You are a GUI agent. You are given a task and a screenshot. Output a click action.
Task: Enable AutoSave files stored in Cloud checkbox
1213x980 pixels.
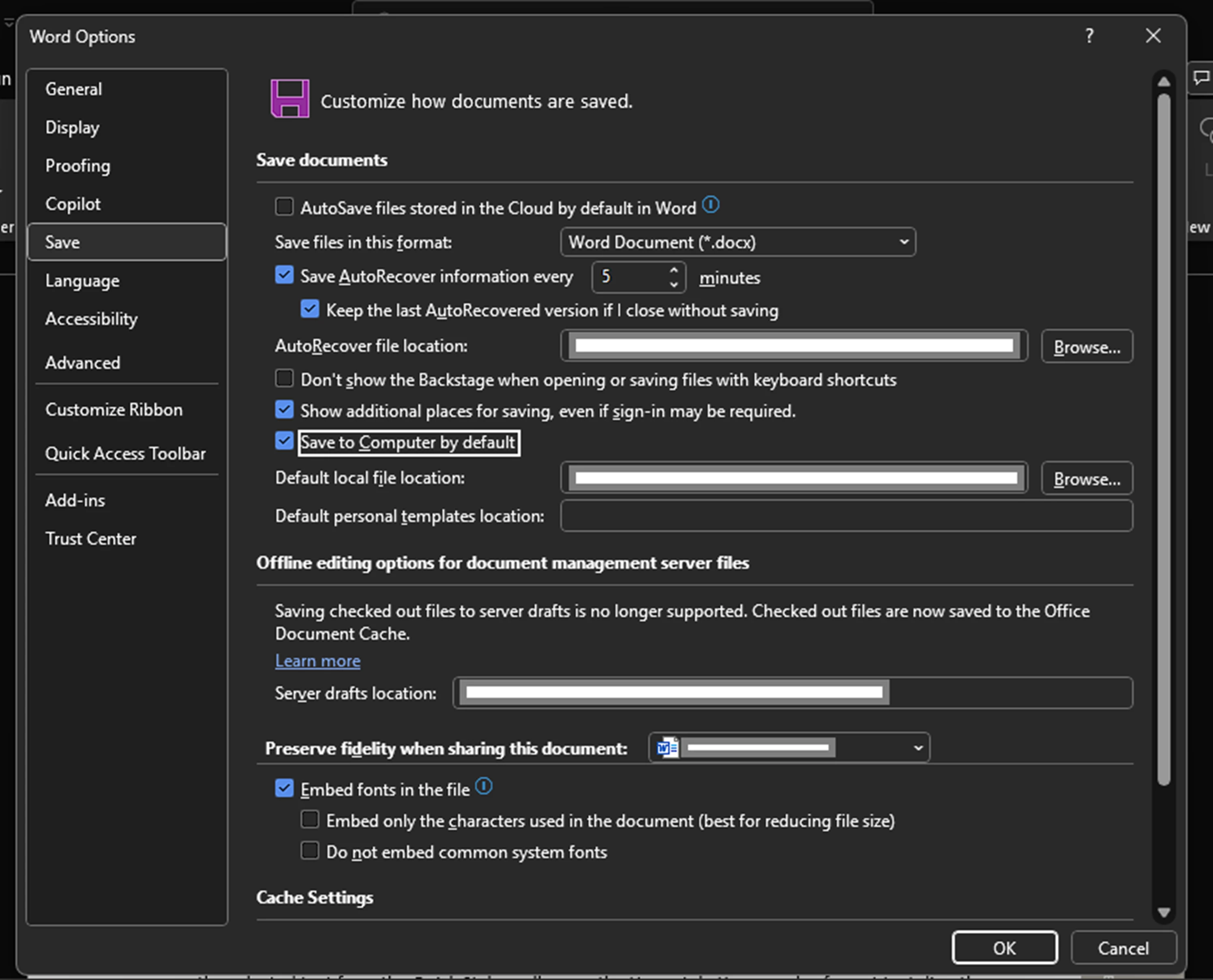284,207
